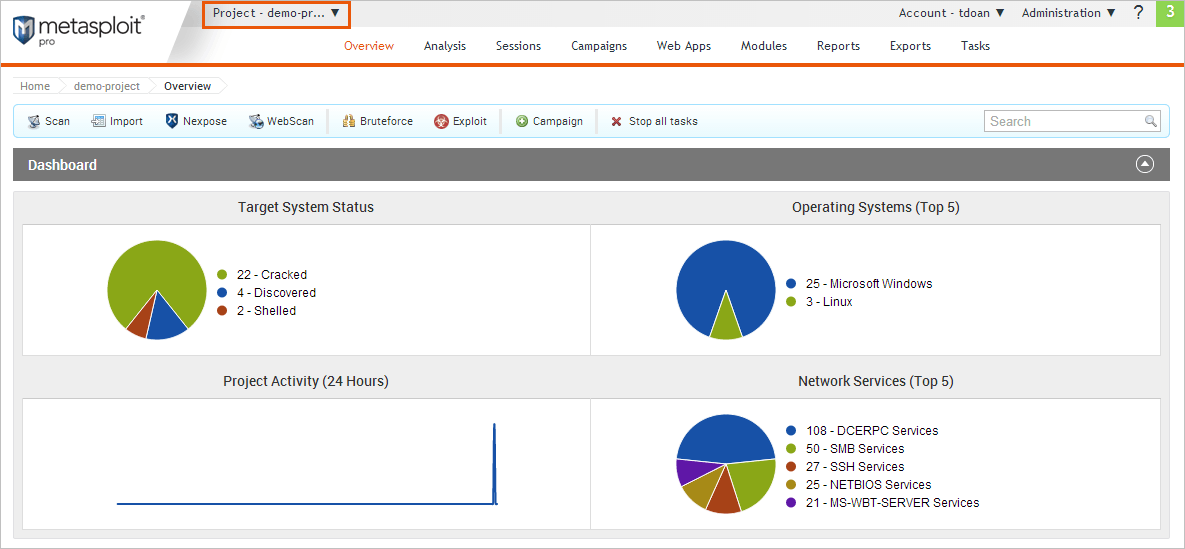1185x549 pixels.
Task: Open the Sessions tab
Action: pyautogui.click(x=518, y=46)
